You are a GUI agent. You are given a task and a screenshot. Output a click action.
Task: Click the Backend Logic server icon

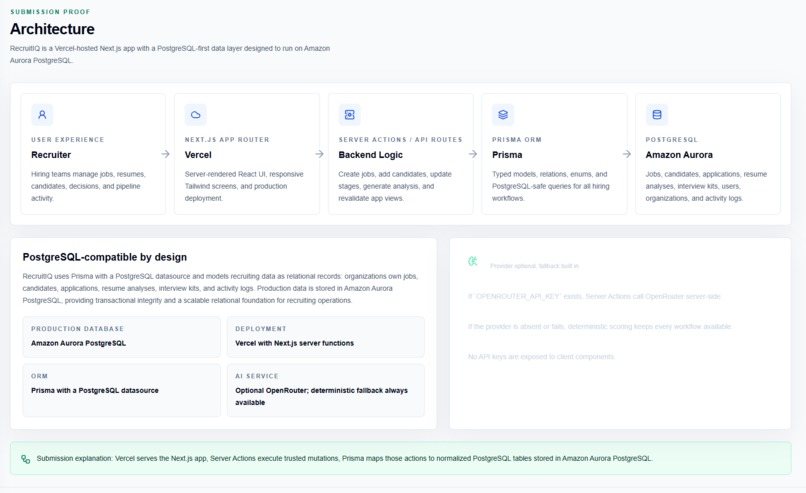click(x=350, y=115)
